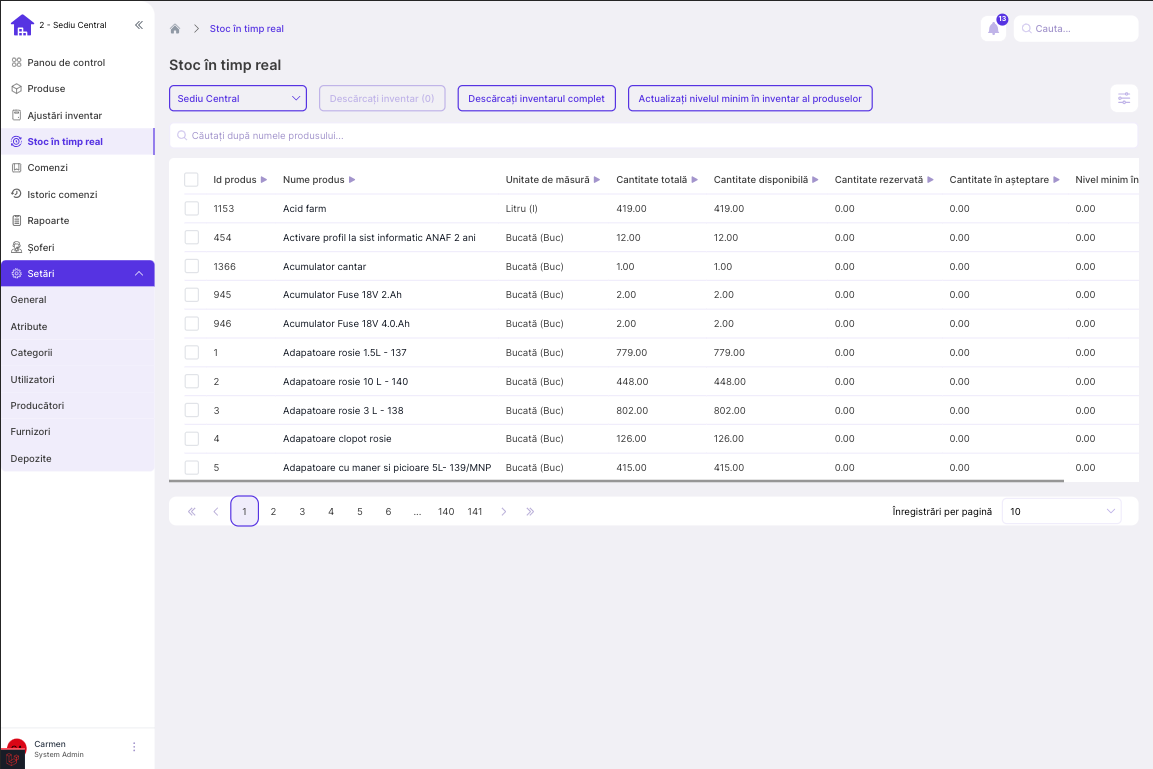Collapse the Setări menu section
1153x769 pixels.
(x=138, y=274)
